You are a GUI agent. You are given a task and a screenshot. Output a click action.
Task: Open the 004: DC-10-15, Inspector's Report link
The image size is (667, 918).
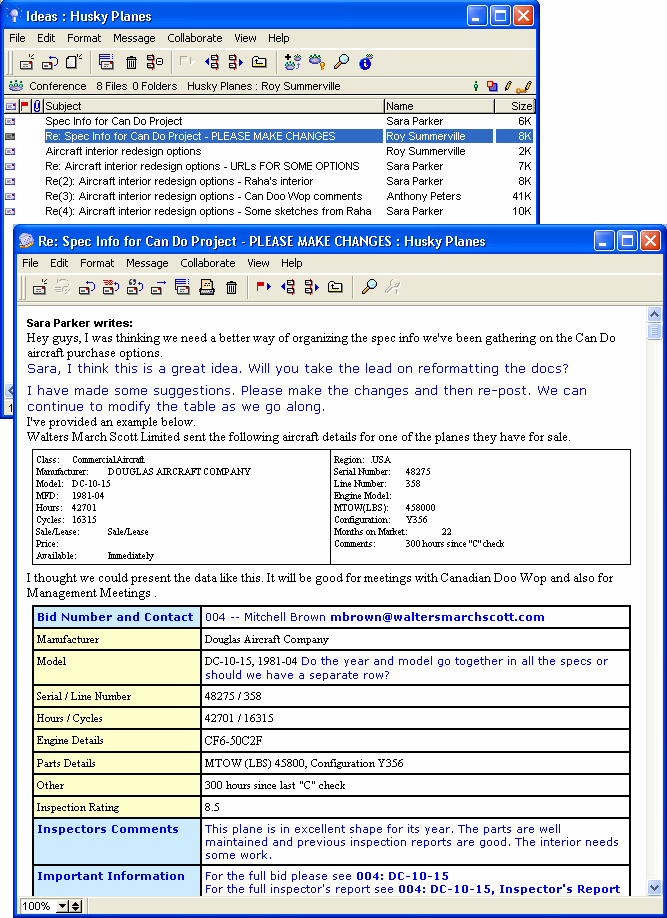(511, 889)
